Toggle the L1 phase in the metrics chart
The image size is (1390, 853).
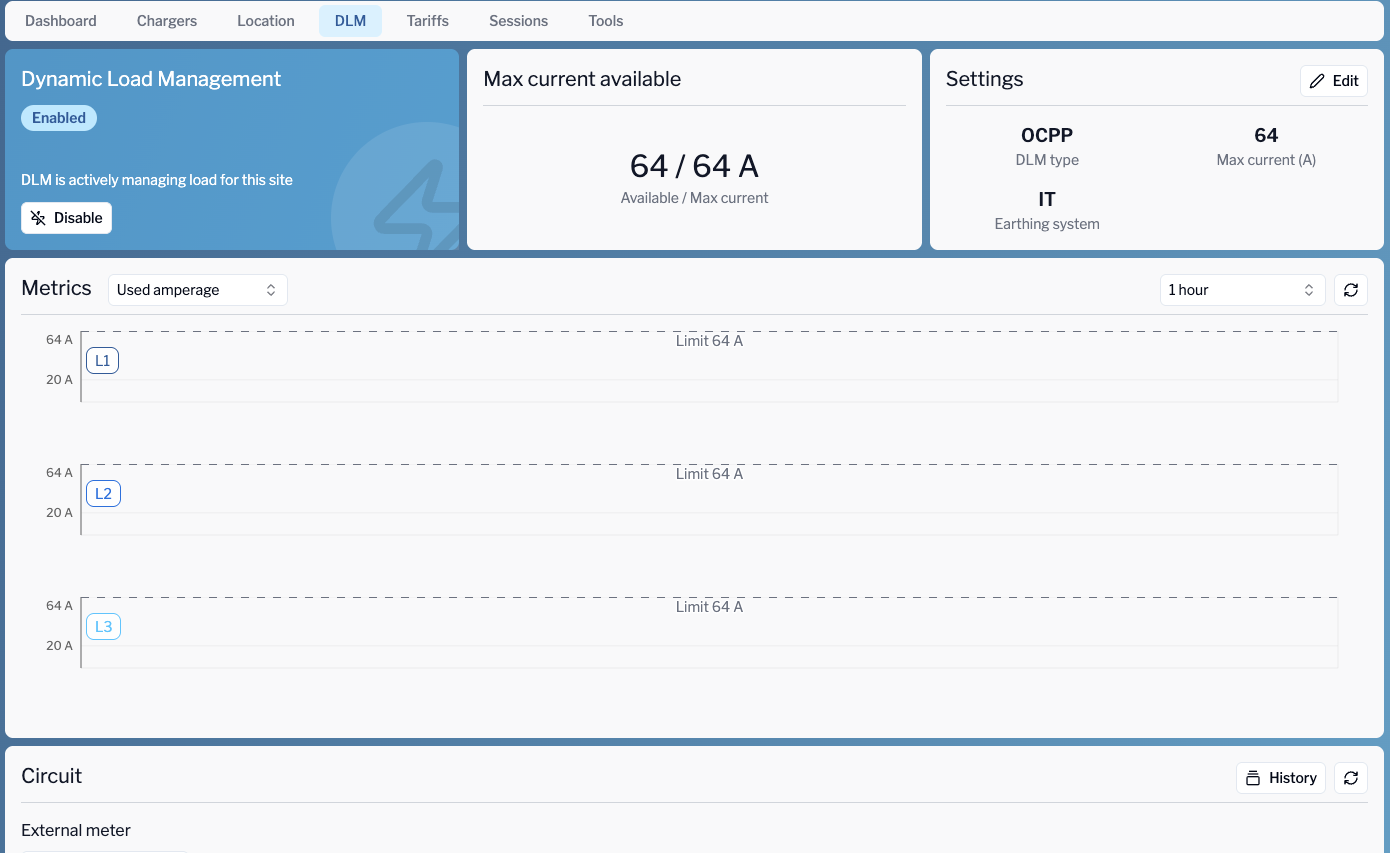pyautogui.click(x=102, y=360)
